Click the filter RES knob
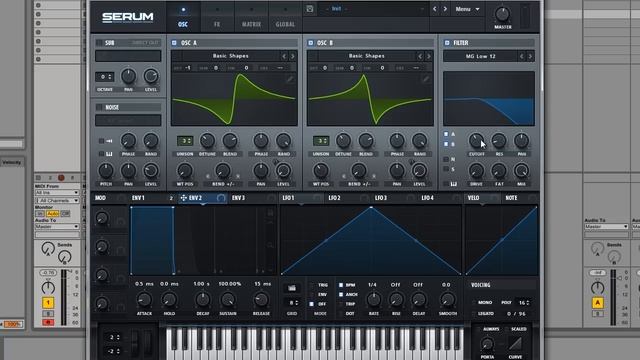The image size is (640, 360). pyautogui.click(x=499, y=141)
